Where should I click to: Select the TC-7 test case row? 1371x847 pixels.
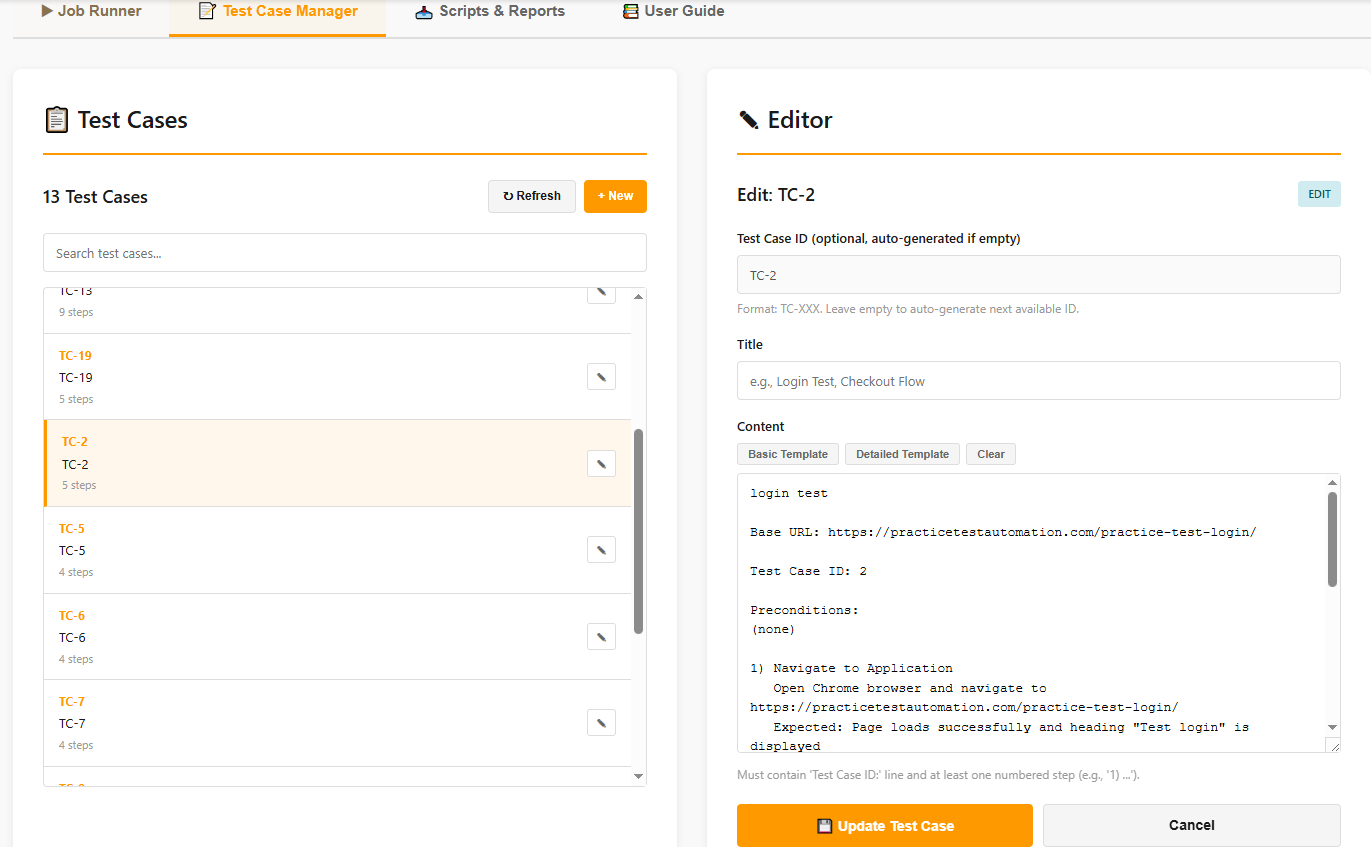(x=337, y=723)
